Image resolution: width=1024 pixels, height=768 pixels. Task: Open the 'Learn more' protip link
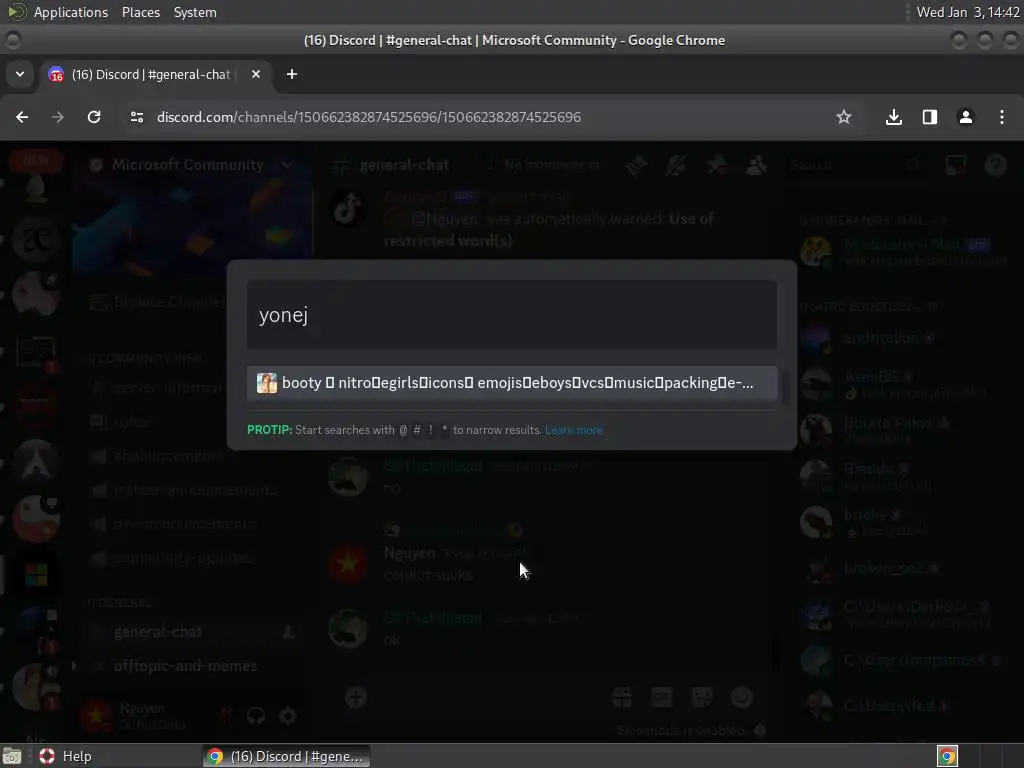click(573, 430)
